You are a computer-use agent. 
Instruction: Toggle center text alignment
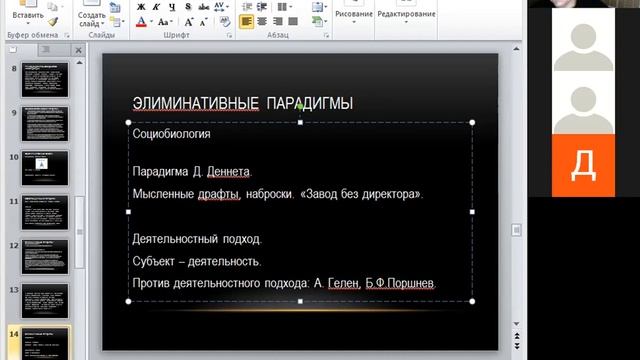click(262, 22)
